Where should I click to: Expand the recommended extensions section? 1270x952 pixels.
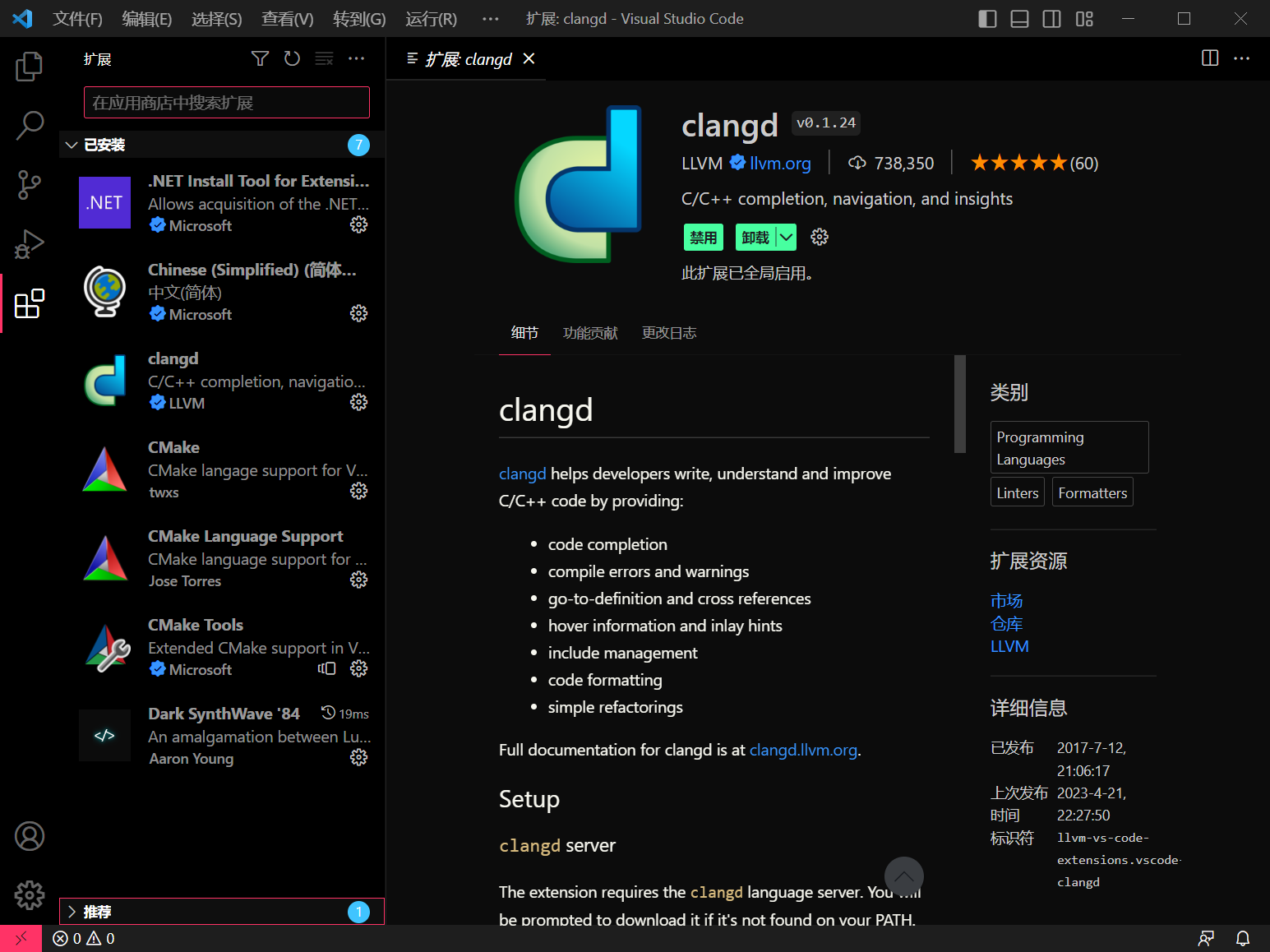tap(72, 912)
